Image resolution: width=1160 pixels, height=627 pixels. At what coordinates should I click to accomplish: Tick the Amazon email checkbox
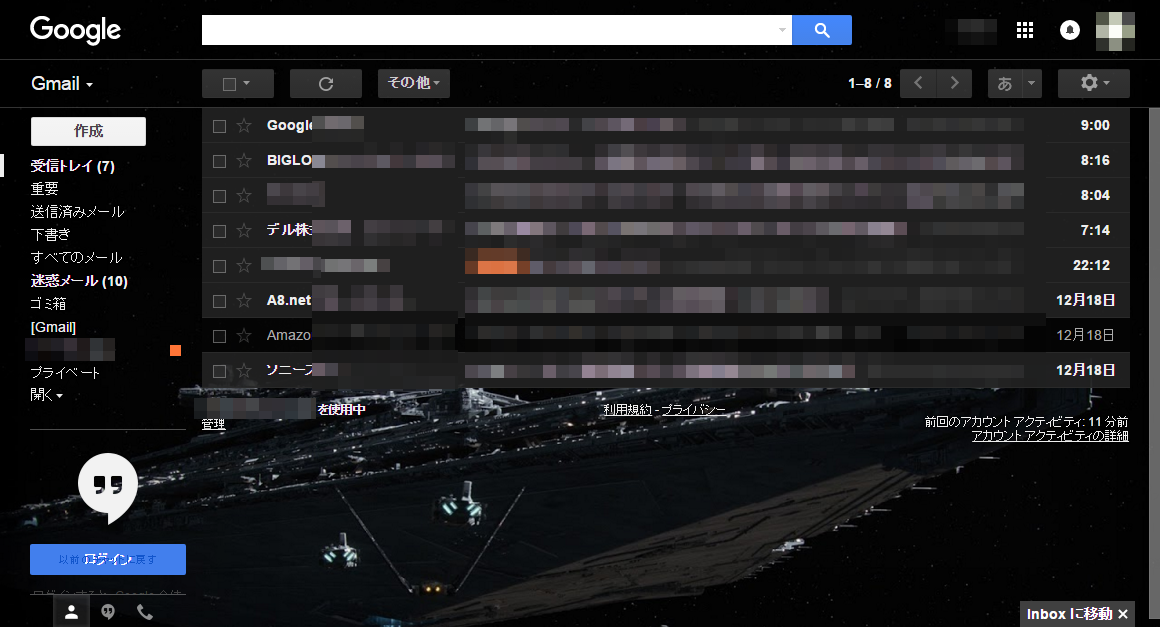(219, 336)
